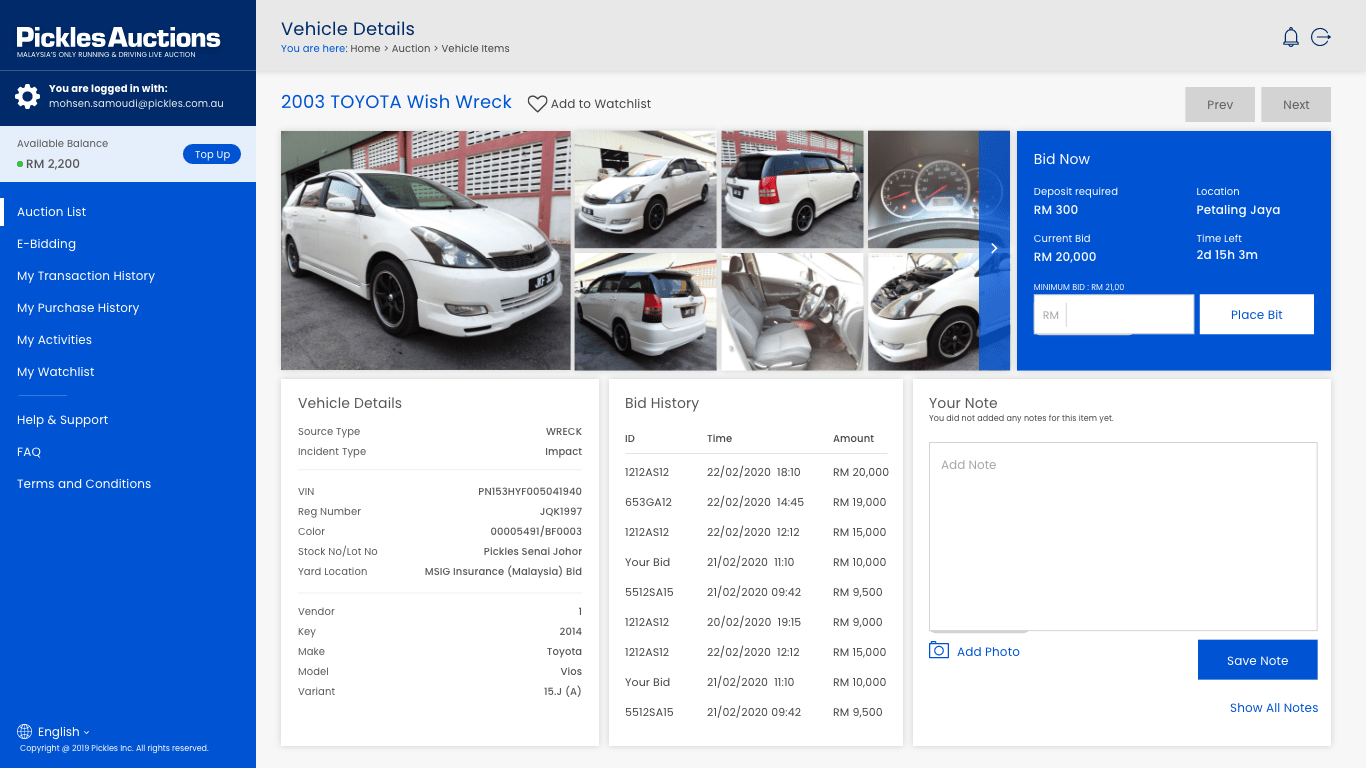Image resolution: width=1366 pixels, height=768 pixels.
Task: Click the Top Up button
Action: tap(212, 154)
